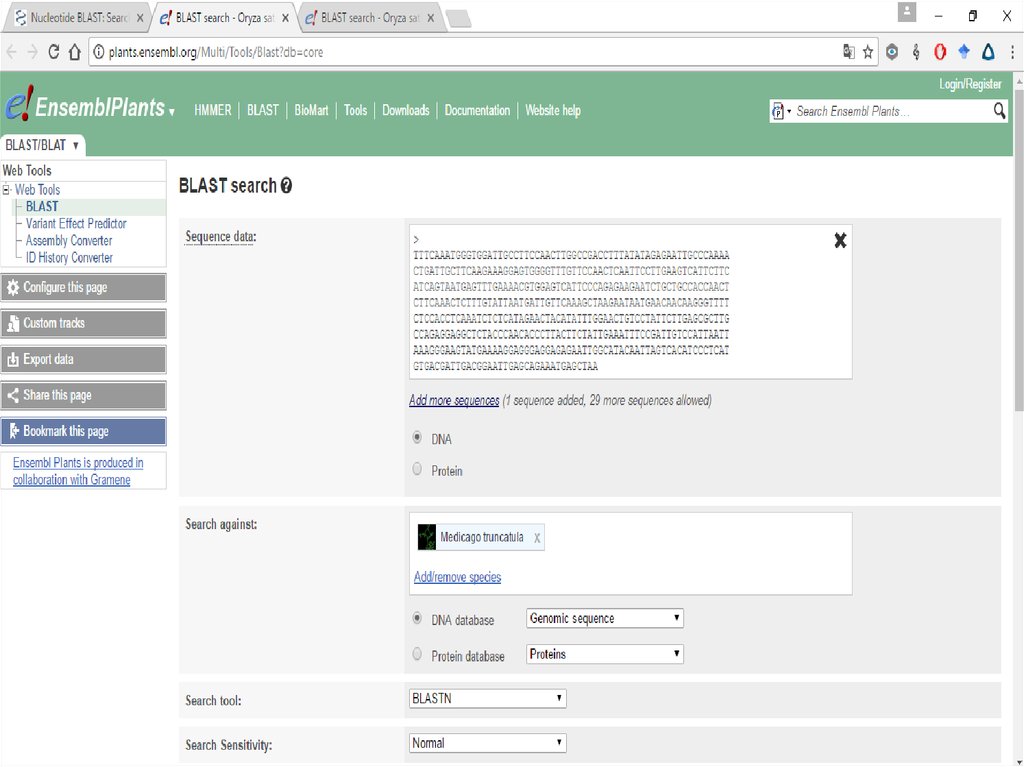Click the BLAST search help question mark icon
Image resolution: width=1024 pixels, height=767 pixels.
coord(287,186)
